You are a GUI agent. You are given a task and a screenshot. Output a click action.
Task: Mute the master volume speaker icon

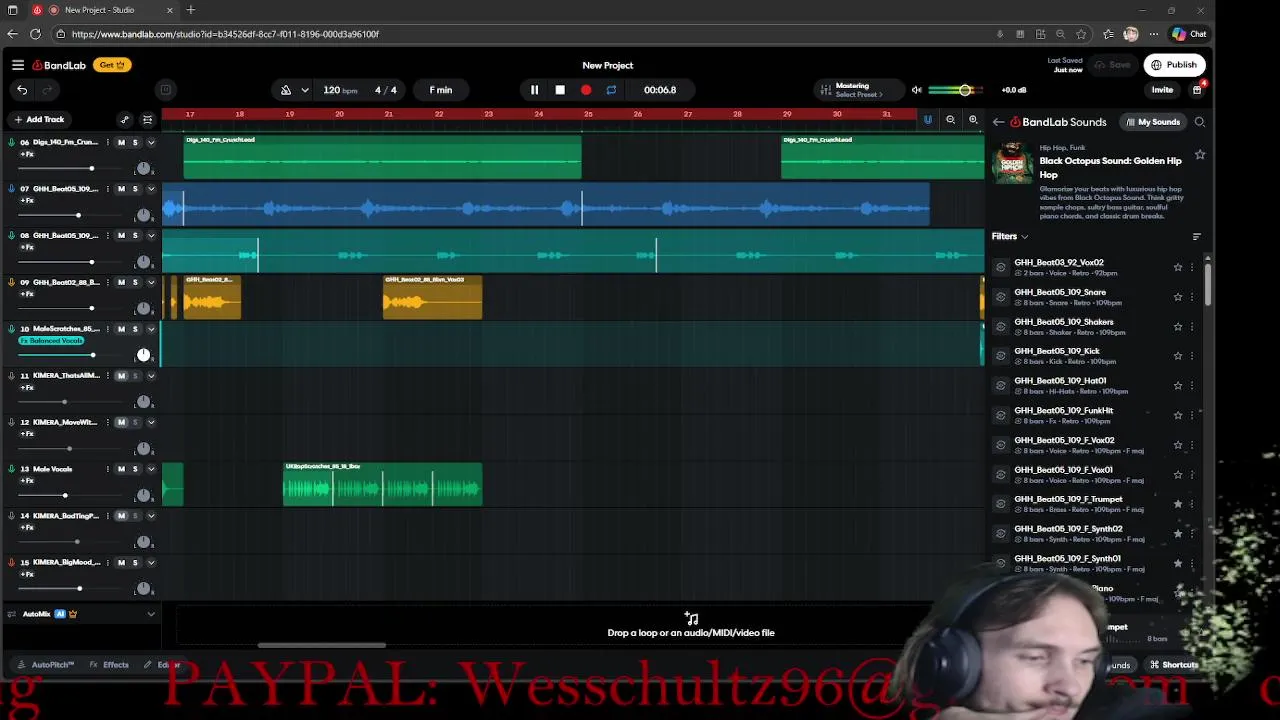click(x=916, y=90)
